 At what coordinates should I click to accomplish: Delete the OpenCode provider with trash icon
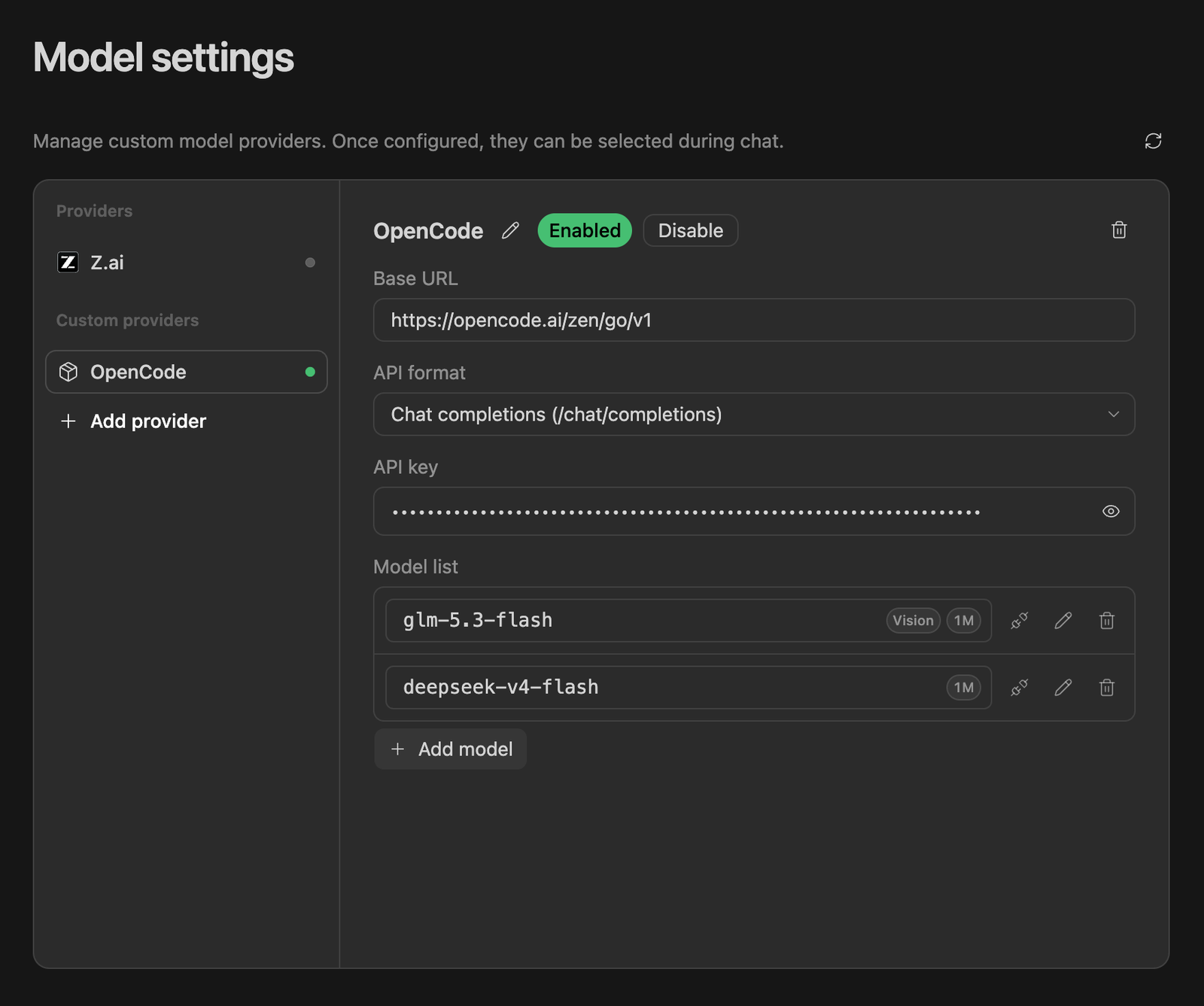click(x=1119, y=230)
